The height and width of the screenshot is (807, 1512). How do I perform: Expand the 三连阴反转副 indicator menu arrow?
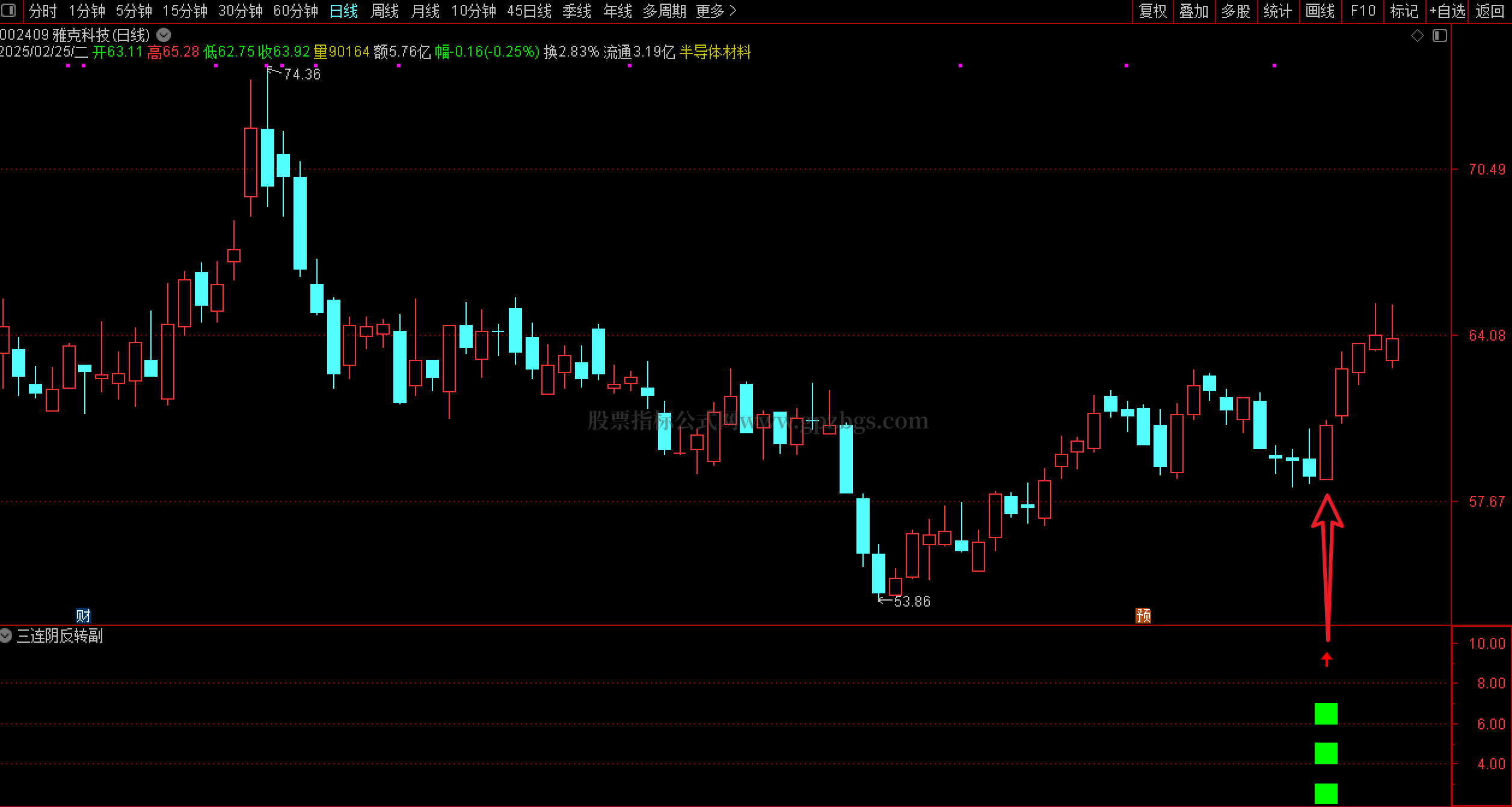coord(6,635)
